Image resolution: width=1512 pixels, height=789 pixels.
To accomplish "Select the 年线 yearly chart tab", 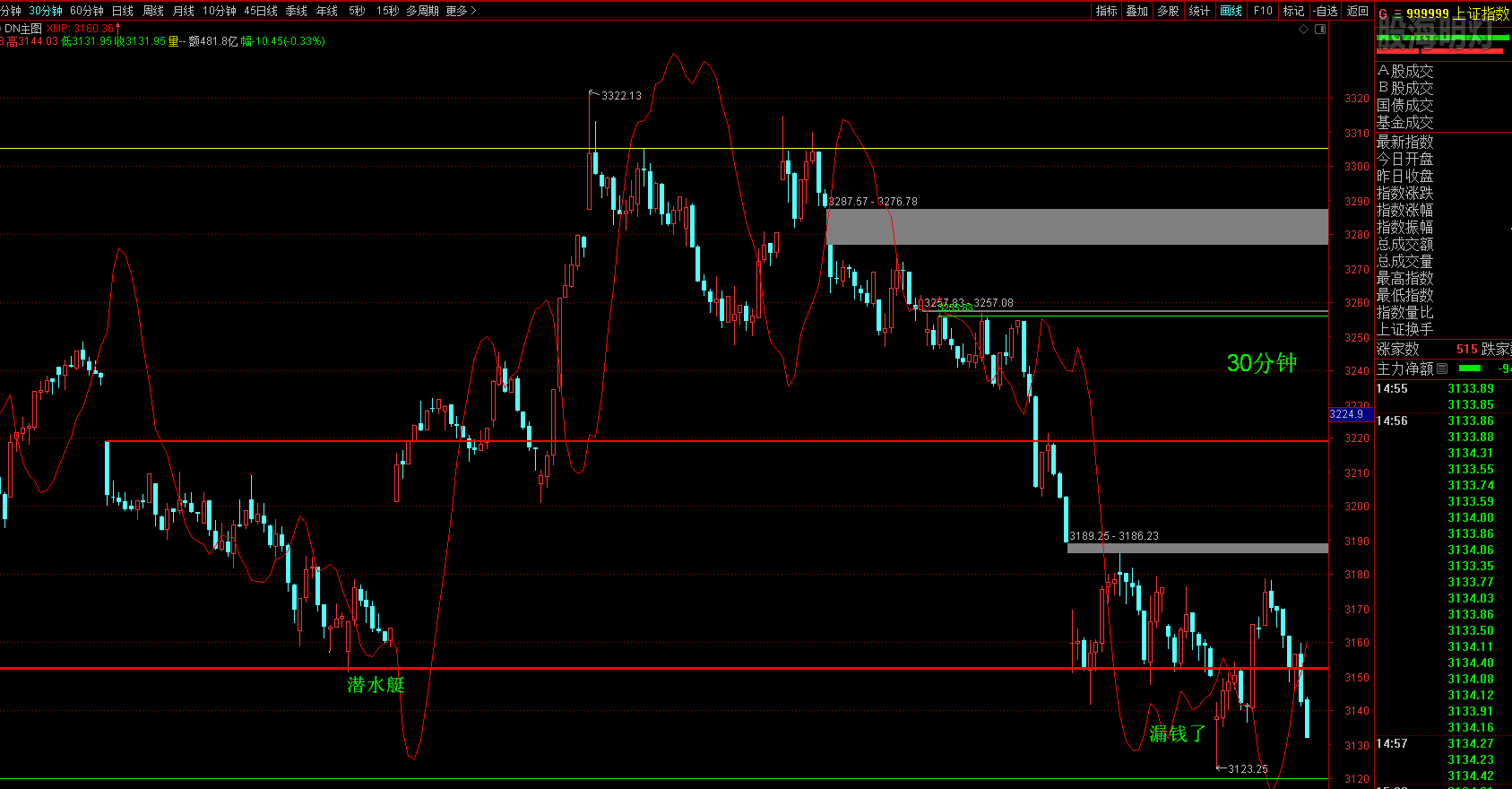I will (x=327, y=11).
